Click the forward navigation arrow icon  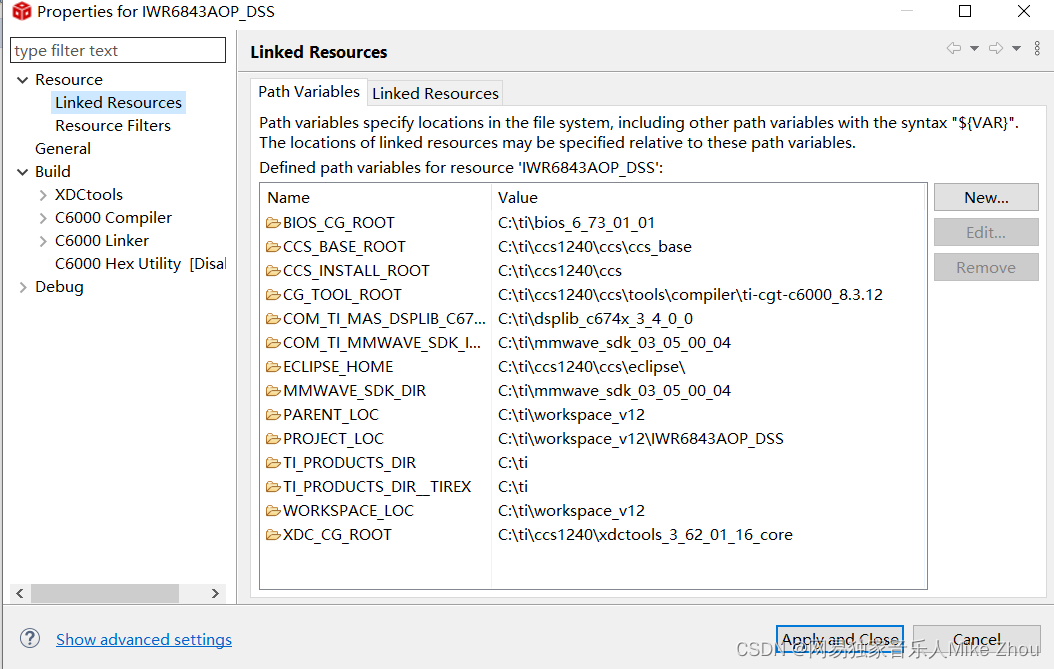(x=996, y=48)
